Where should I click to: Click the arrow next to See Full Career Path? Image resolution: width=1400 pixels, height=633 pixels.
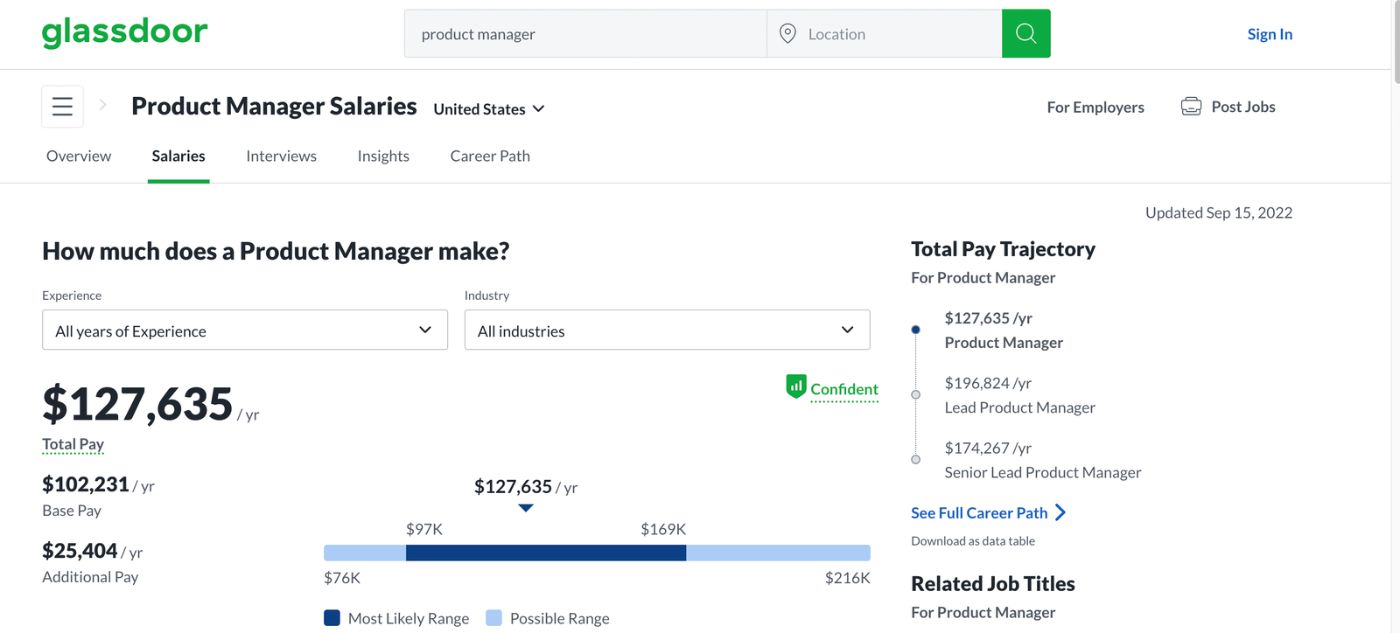point(1062,512)
